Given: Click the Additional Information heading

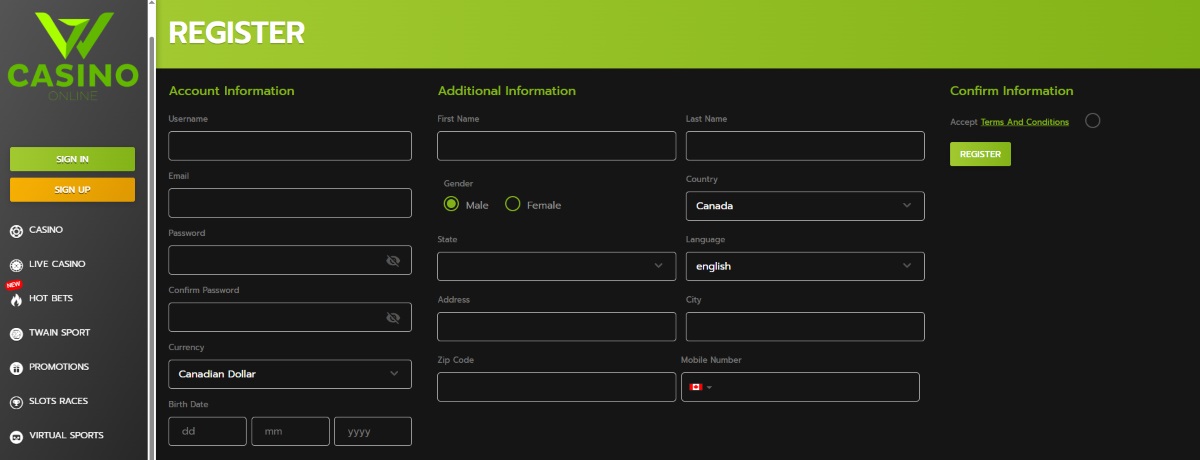Looking at the screenshot, I should 507,91.
